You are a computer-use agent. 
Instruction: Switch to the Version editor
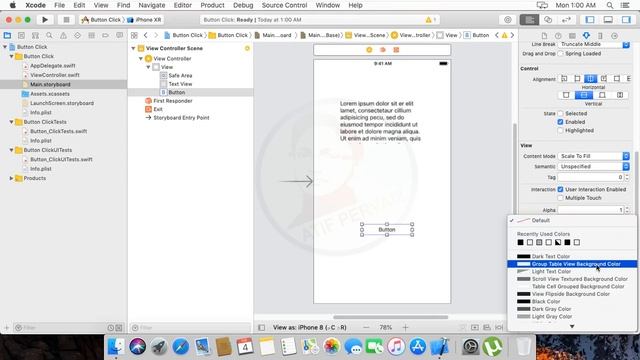[x=567, y=20]
